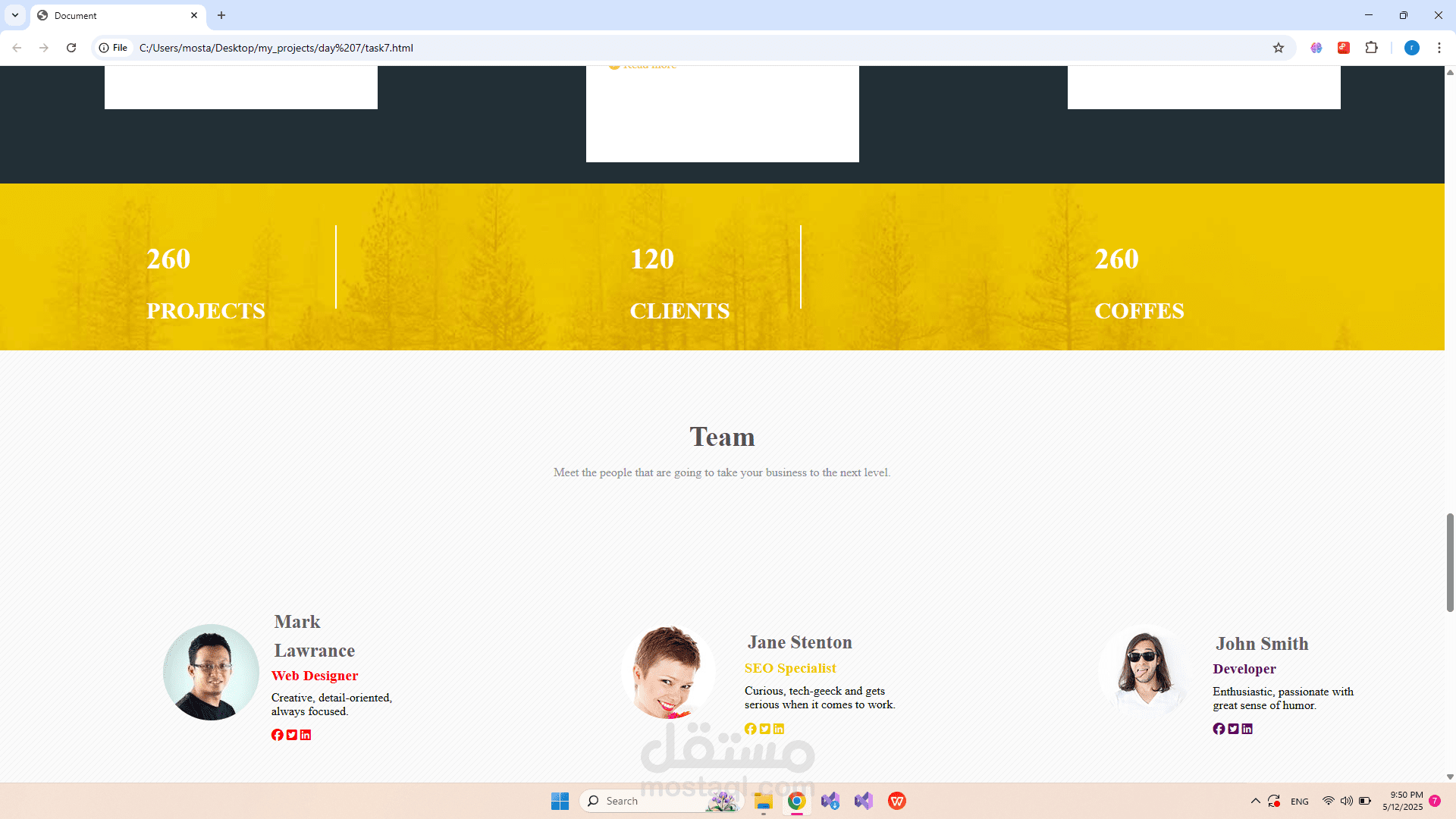Click the Mark Lawrance name heading
This screenshot has width=1456, height=819.
click(314, 636)
